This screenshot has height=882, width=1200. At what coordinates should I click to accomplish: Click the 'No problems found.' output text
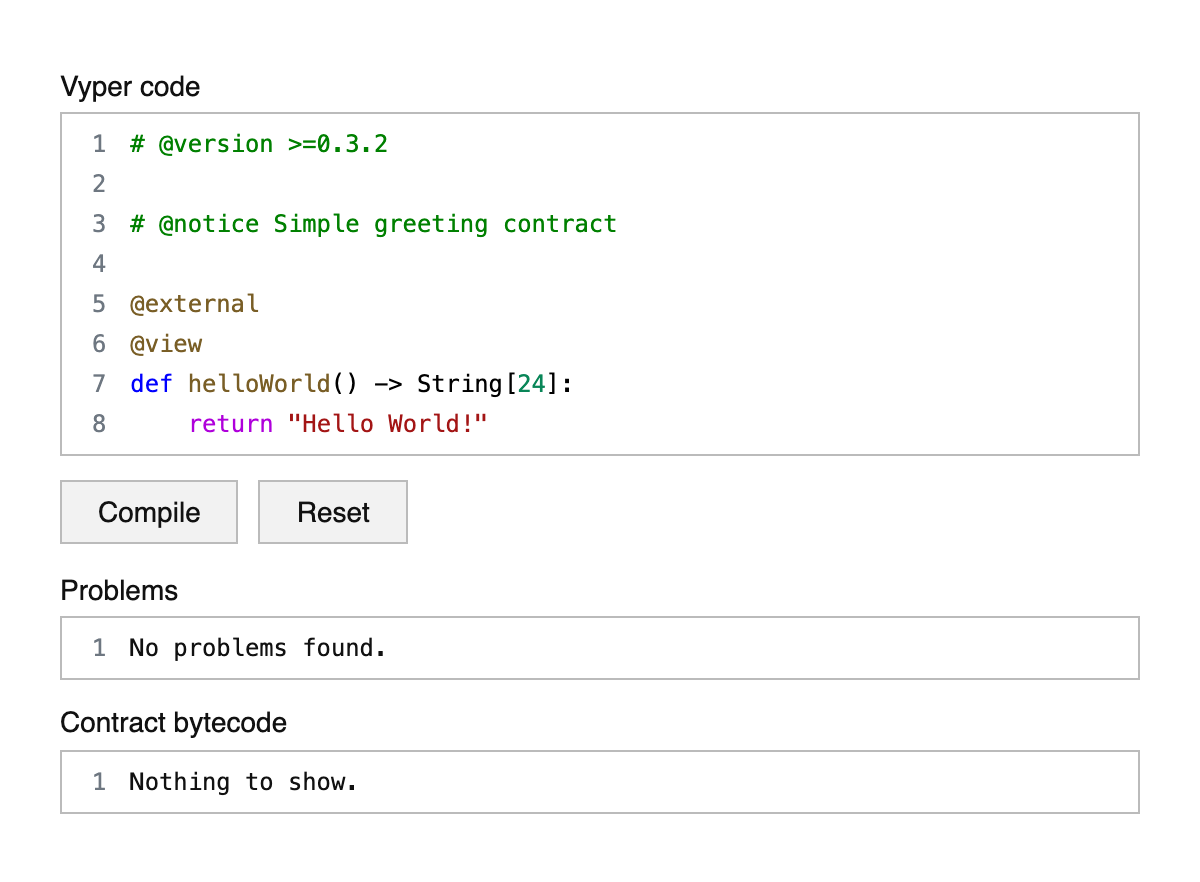click(x=257, y=648)
